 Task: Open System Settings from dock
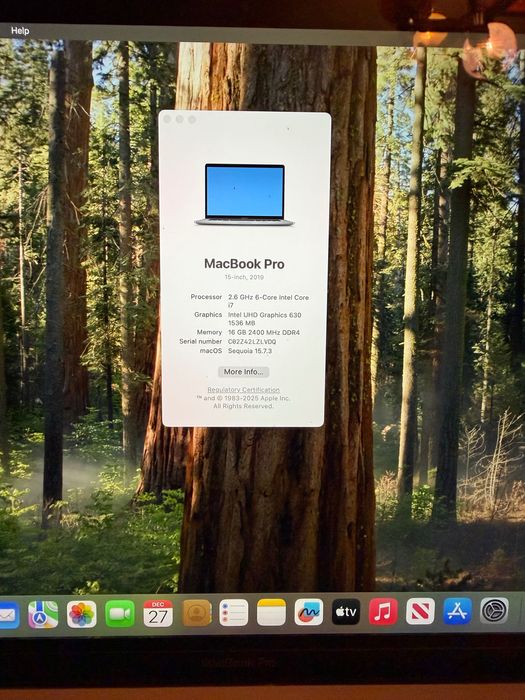point(494,610)
